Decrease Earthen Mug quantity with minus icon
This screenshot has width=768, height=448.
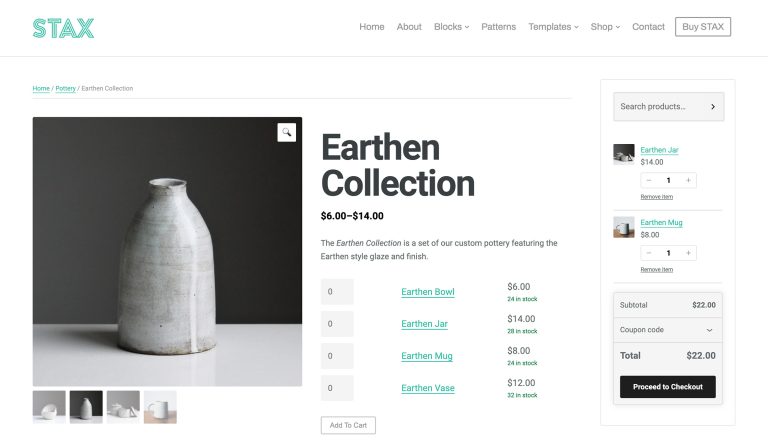pos(648,253)
